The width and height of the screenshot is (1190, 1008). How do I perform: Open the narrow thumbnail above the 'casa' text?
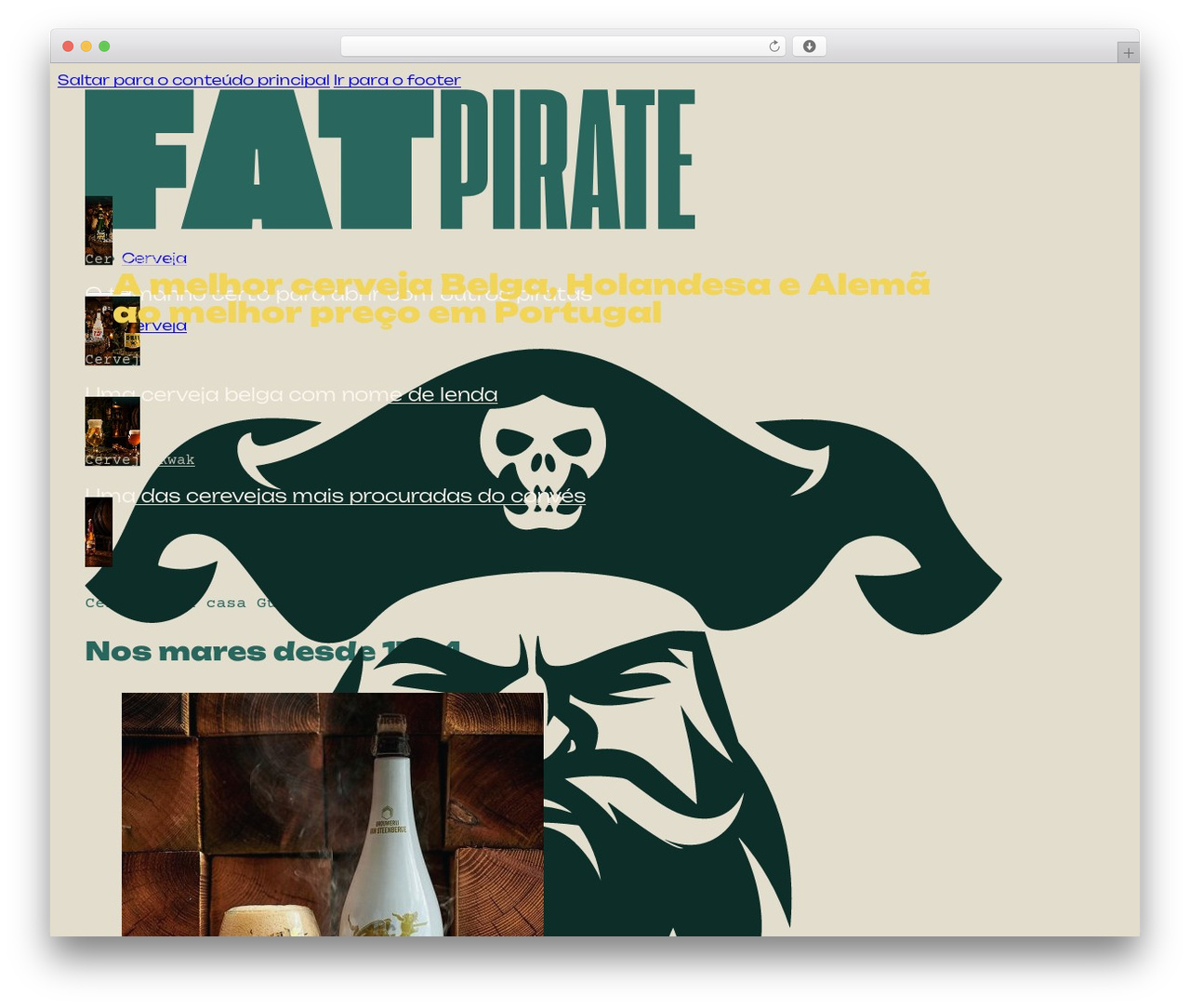pos(99,532)
